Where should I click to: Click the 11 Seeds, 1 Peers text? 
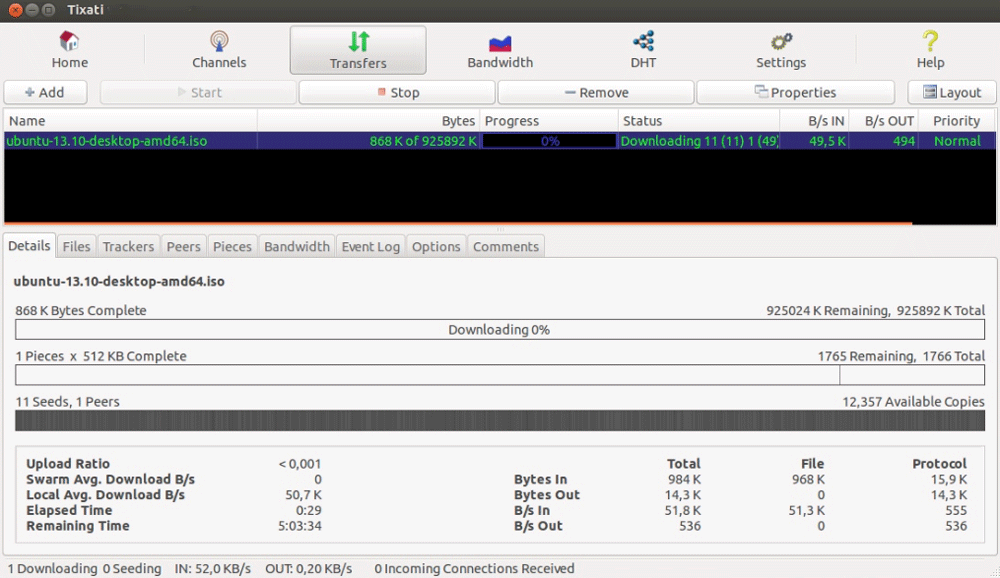(x=68, y=402)
